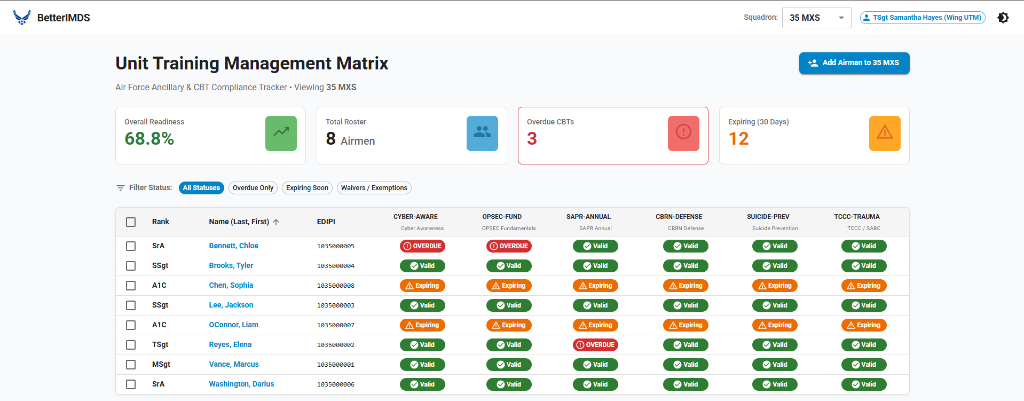Viewport: 1024px width, 401px height.
Task: Select the All Statuses filter chip
Action: pyautogui.click(x=201, y=188)
